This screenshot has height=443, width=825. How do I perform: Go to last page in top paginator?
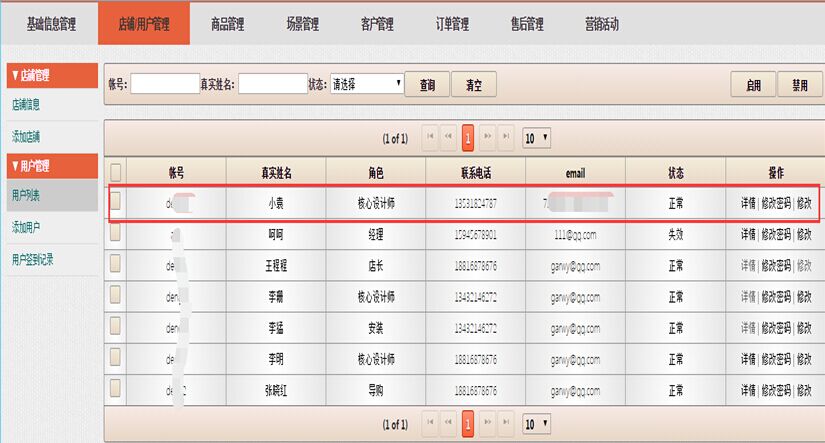506,137
